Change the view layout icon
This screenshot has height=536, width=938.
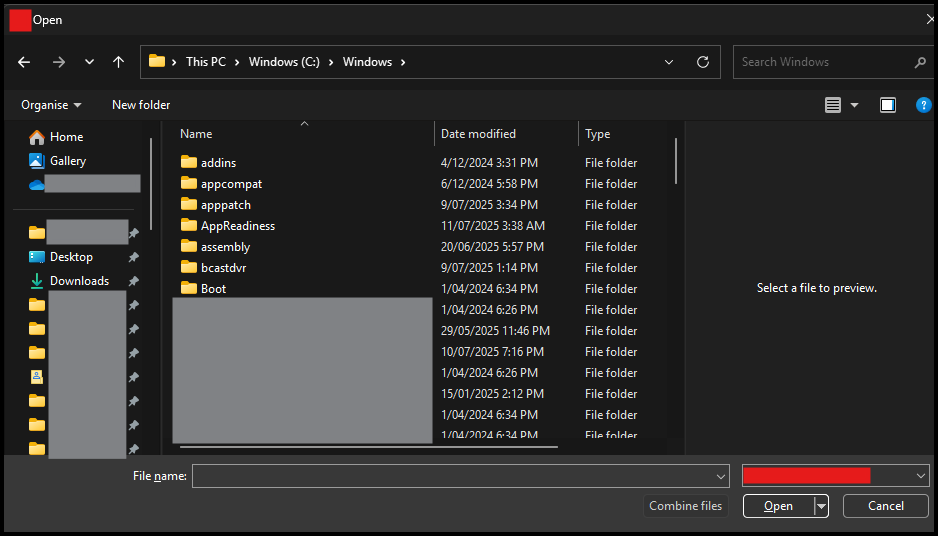coord(833,105)
